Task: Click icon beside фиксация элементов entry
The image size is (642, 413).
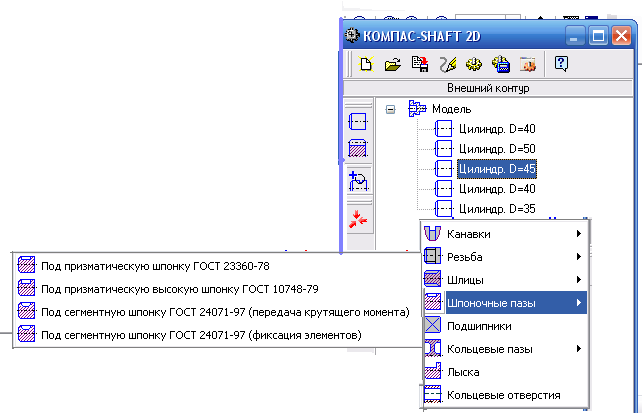Action: (x=27, y=334)
